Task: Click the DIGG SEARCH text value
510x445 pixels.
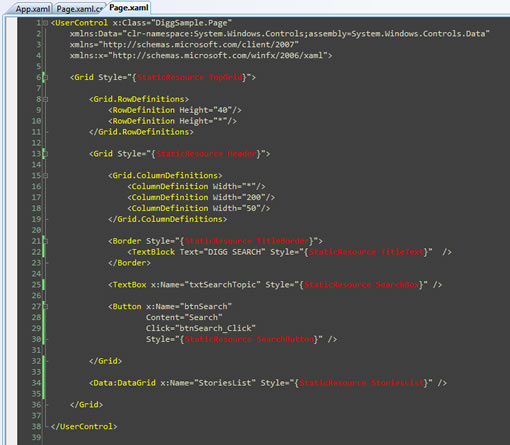Action: [x=234, y=252]
